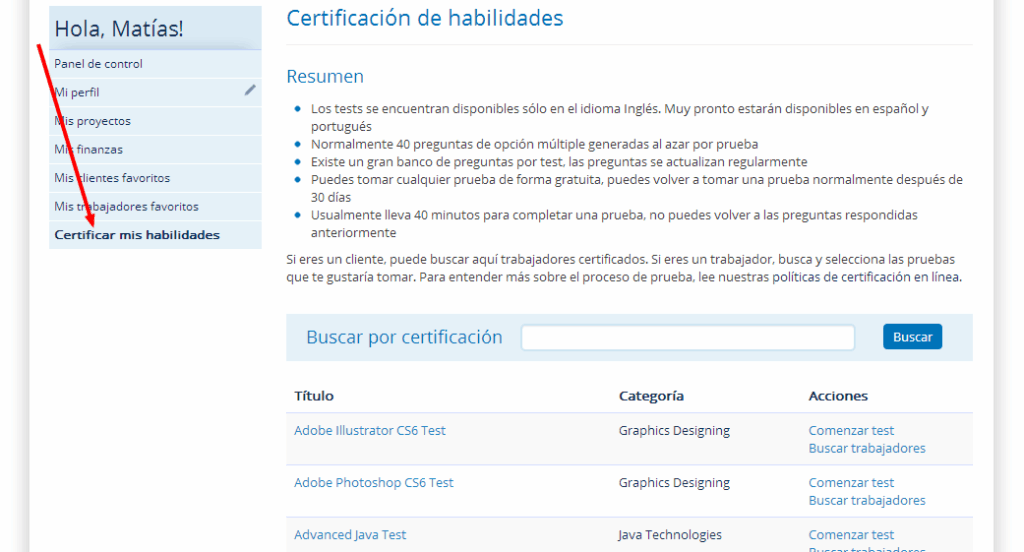Click the Buscar por certificación search field
1024x552 pixels.
coord(687,338)
